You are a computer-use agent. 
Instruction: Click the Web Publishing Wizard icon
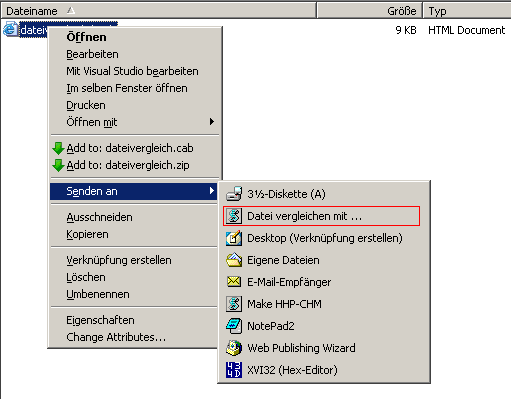point(234,348)
